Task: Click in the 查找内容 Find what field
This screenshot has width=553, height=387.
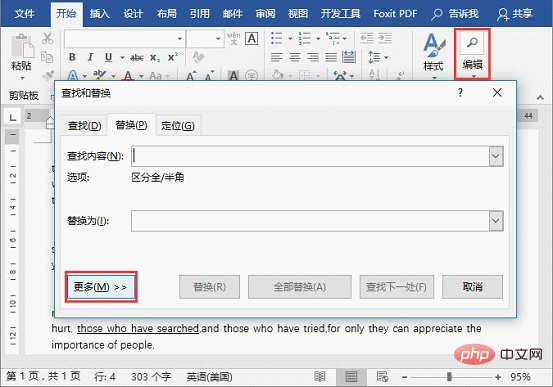Action: [310, 156]
